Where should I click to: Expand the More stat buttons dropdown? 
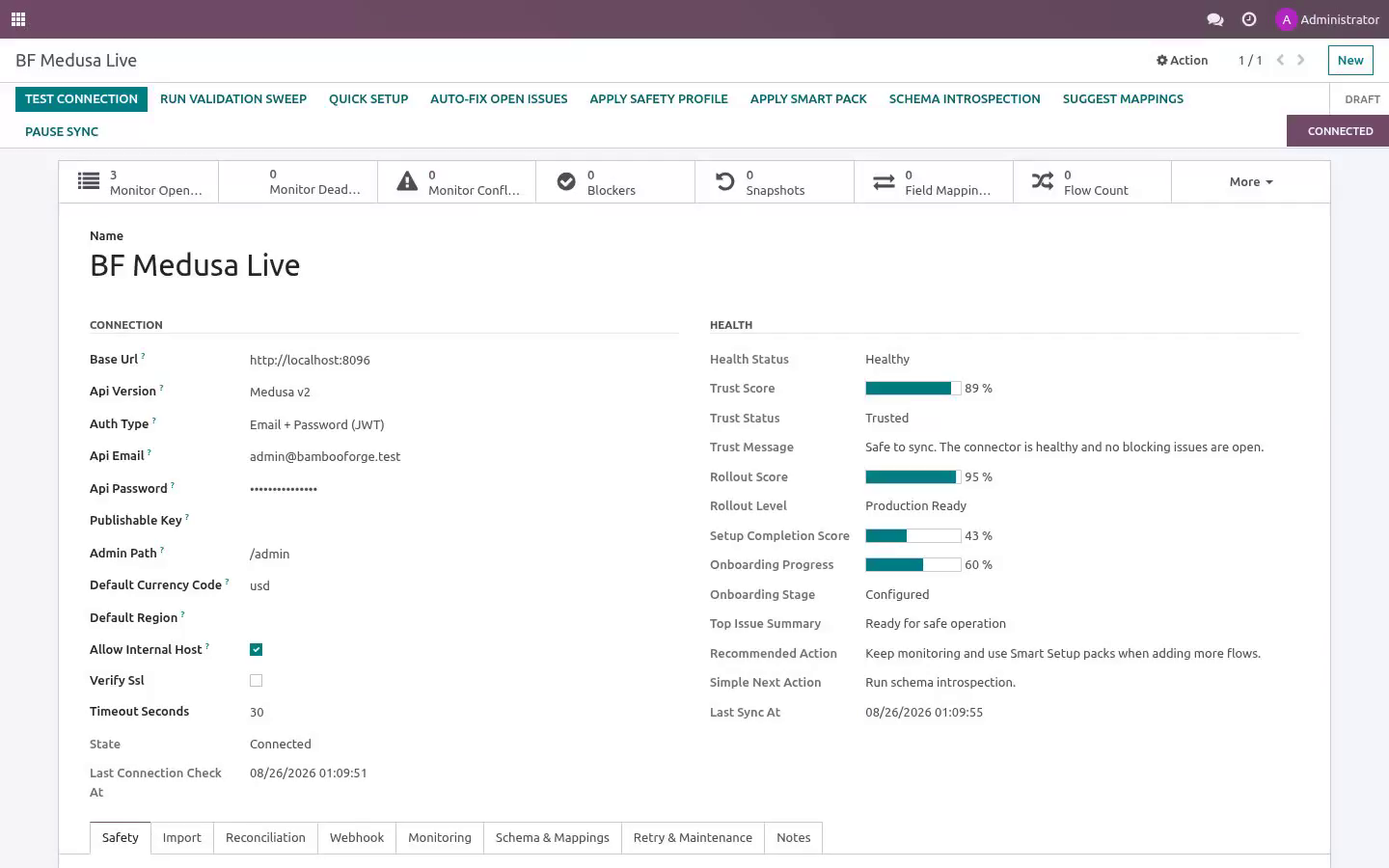pos(1251,181)
